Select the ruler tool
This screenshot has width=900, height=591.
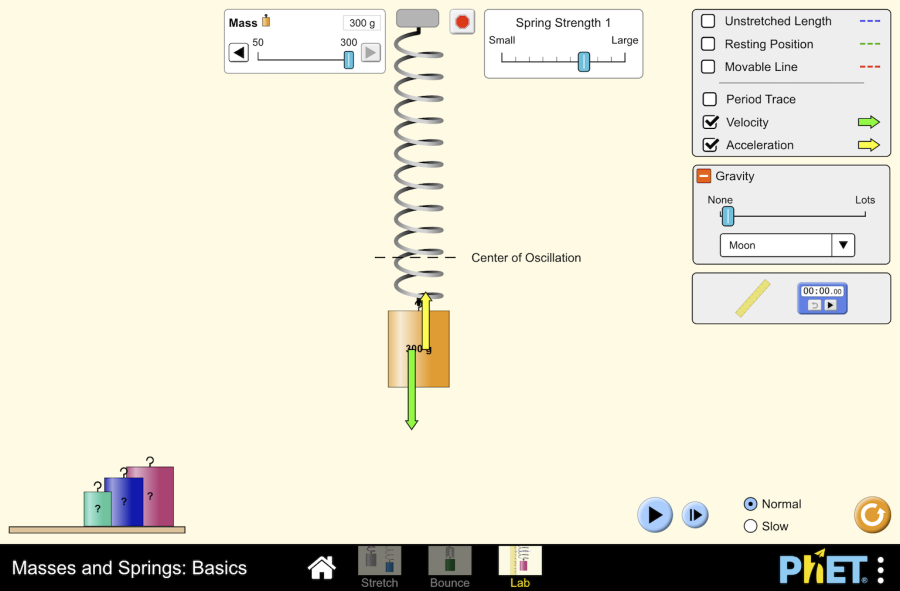point(752,298)
